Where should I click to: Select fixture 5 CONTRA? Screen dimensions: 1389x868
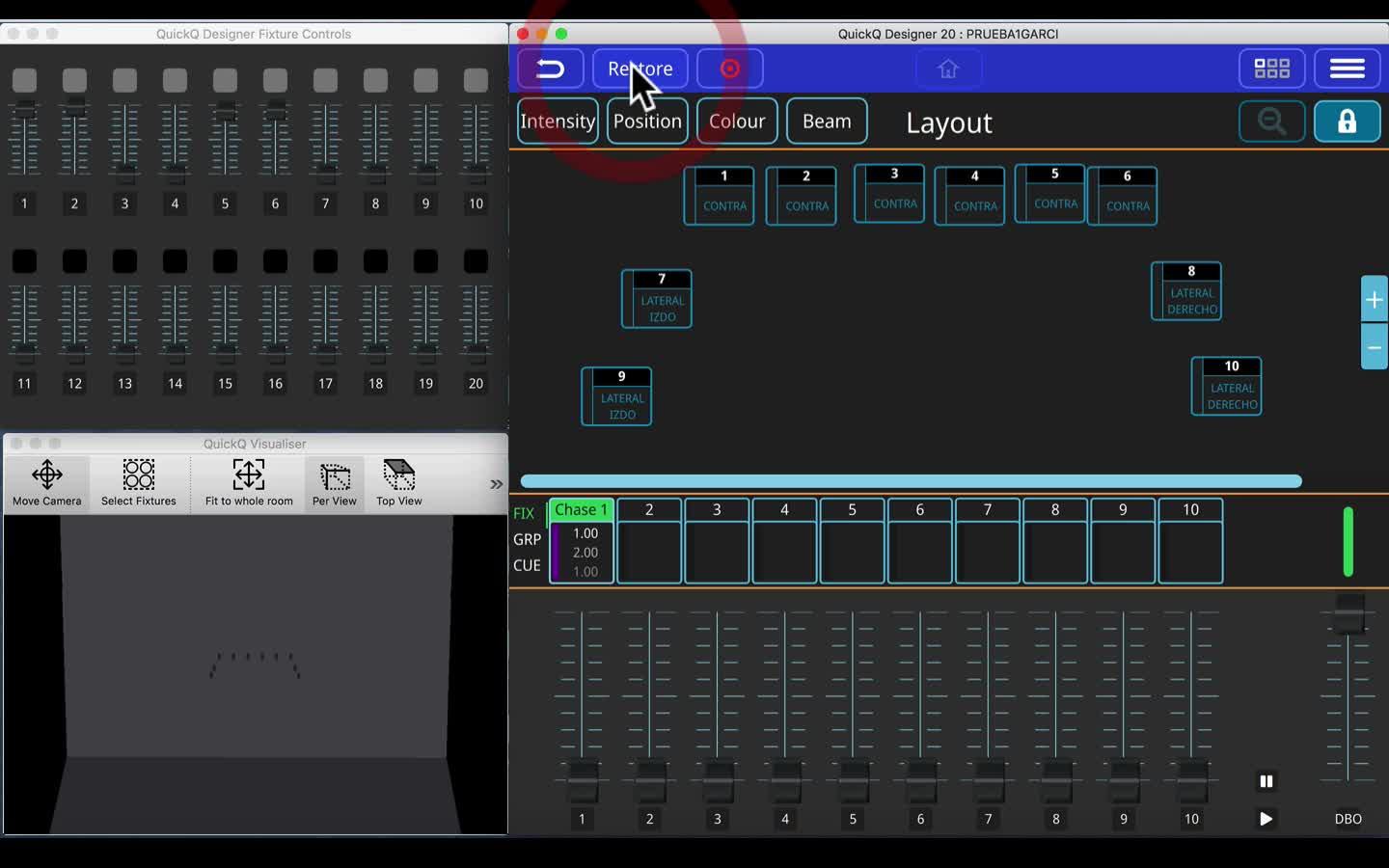1050,194
